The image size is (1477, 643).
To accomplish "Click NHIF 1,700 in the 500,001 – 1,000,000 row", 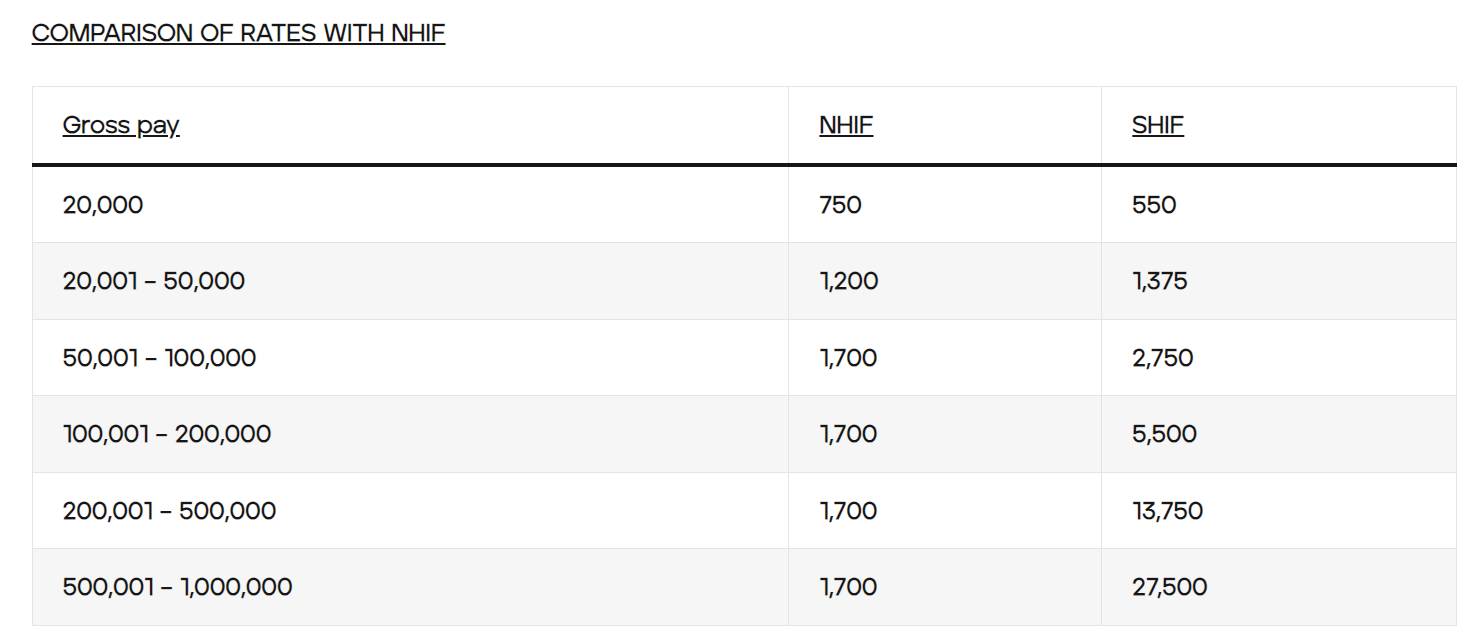I will [848, 587].
